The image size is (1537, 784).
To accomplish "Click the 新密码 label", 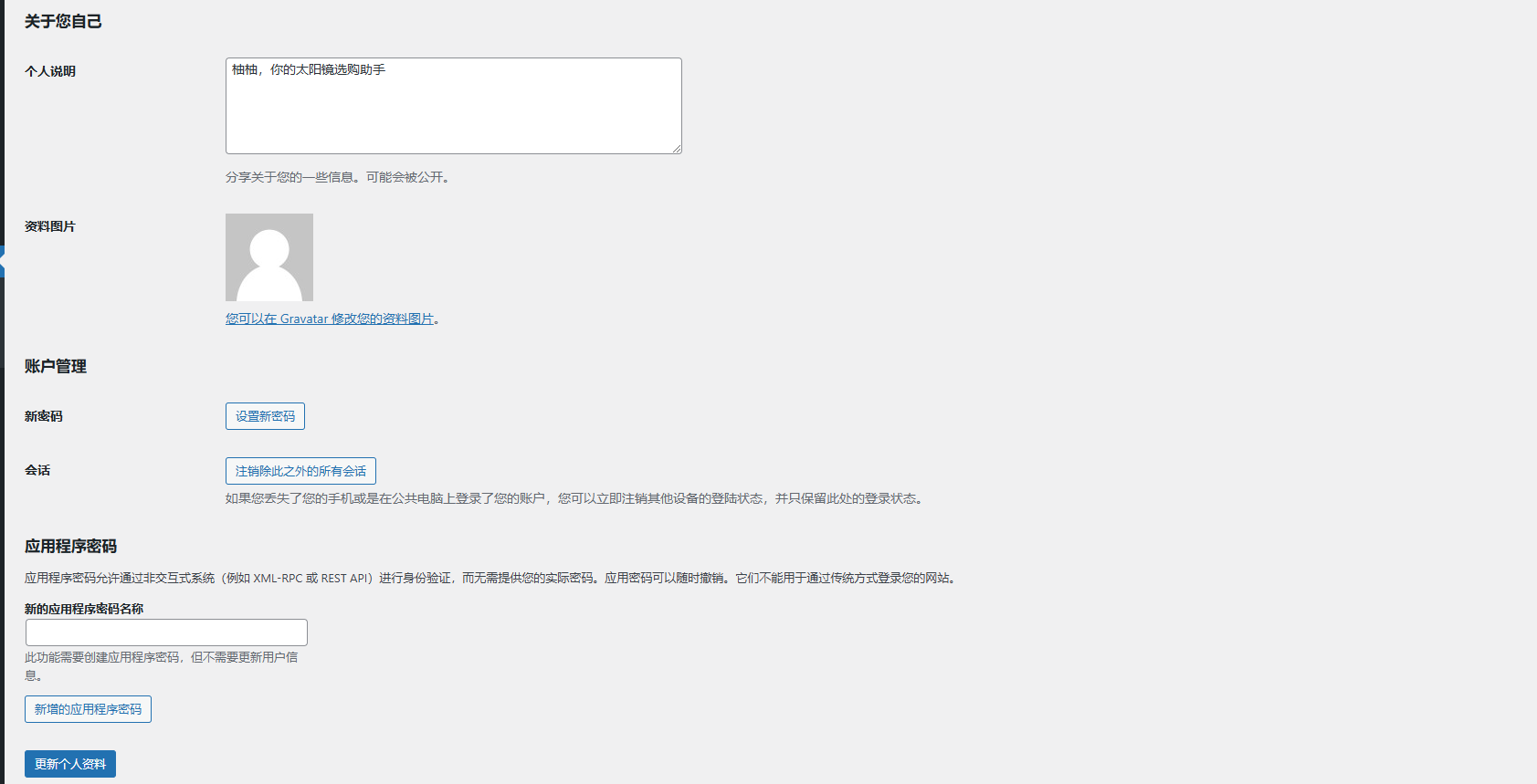I will [x=44, y=416].
